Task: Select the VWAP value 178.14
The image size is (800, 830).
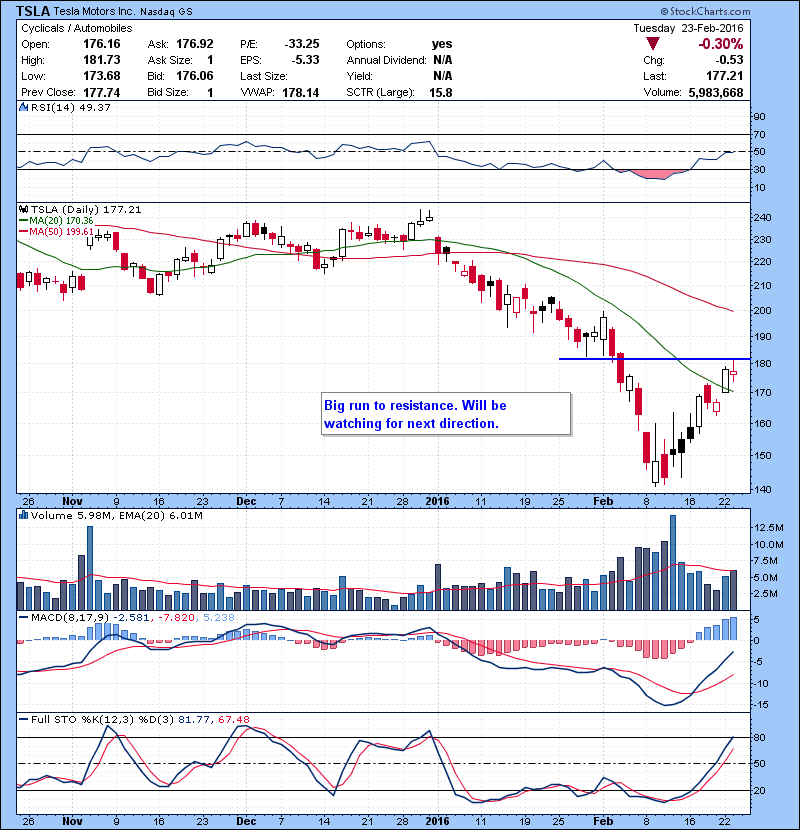Action: point(301,93)
